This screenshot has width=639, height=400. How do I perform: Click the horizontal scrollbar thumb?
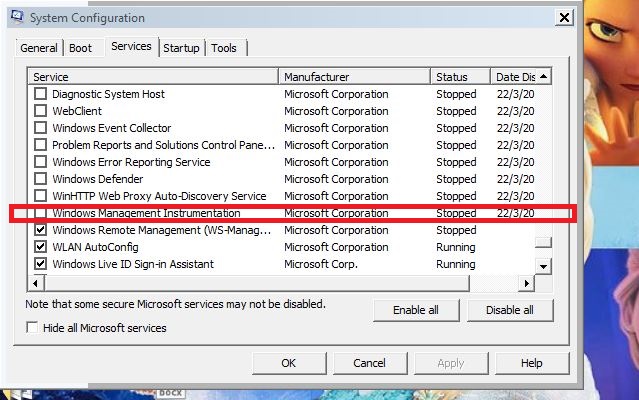click(257, 283)
